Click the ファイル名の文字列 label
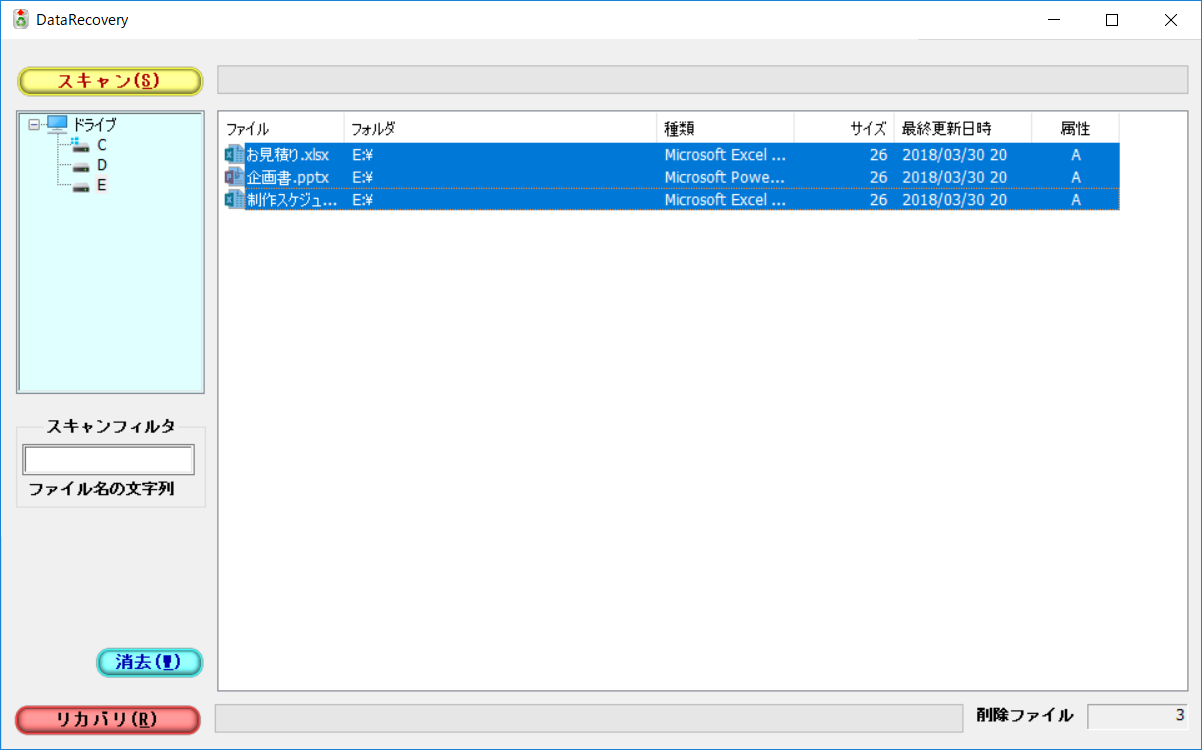The width and height of the screenshot is (1202, 750). tap(101, 489)
